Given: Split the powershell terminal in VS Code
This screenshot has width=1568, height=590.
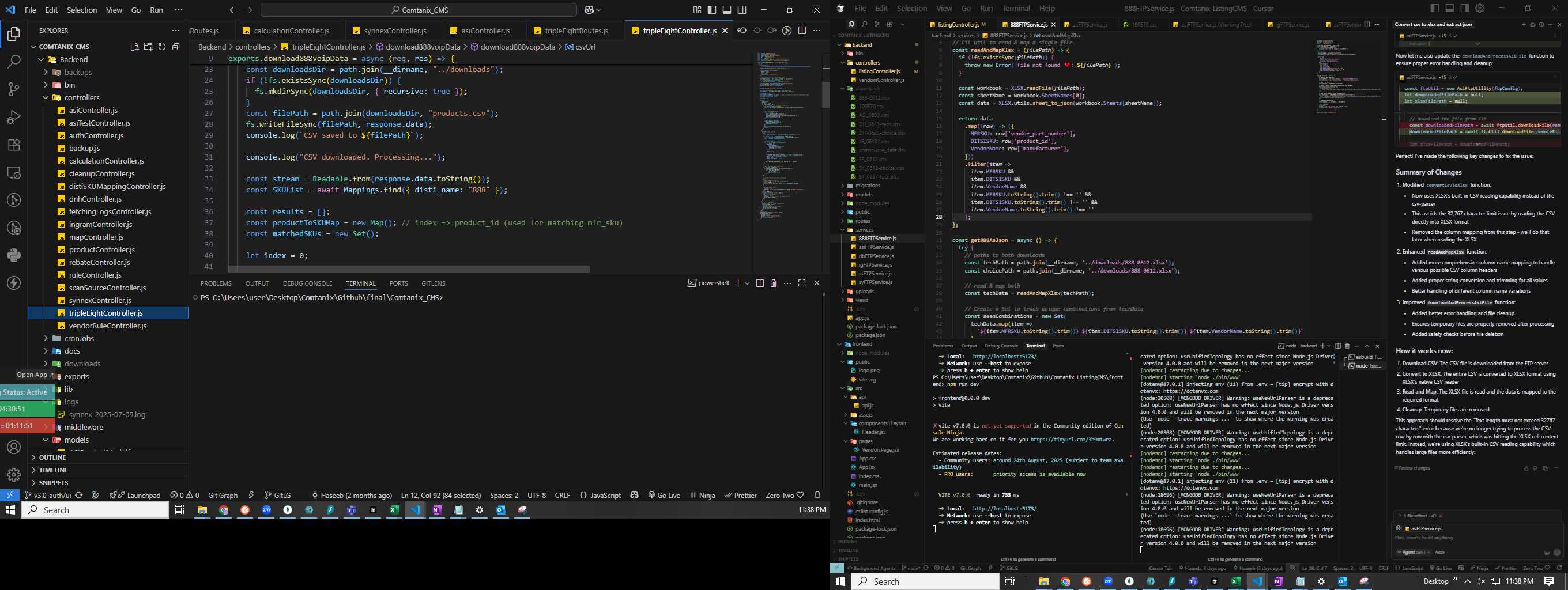Looking at the screenshot, I should pos(760,283).
